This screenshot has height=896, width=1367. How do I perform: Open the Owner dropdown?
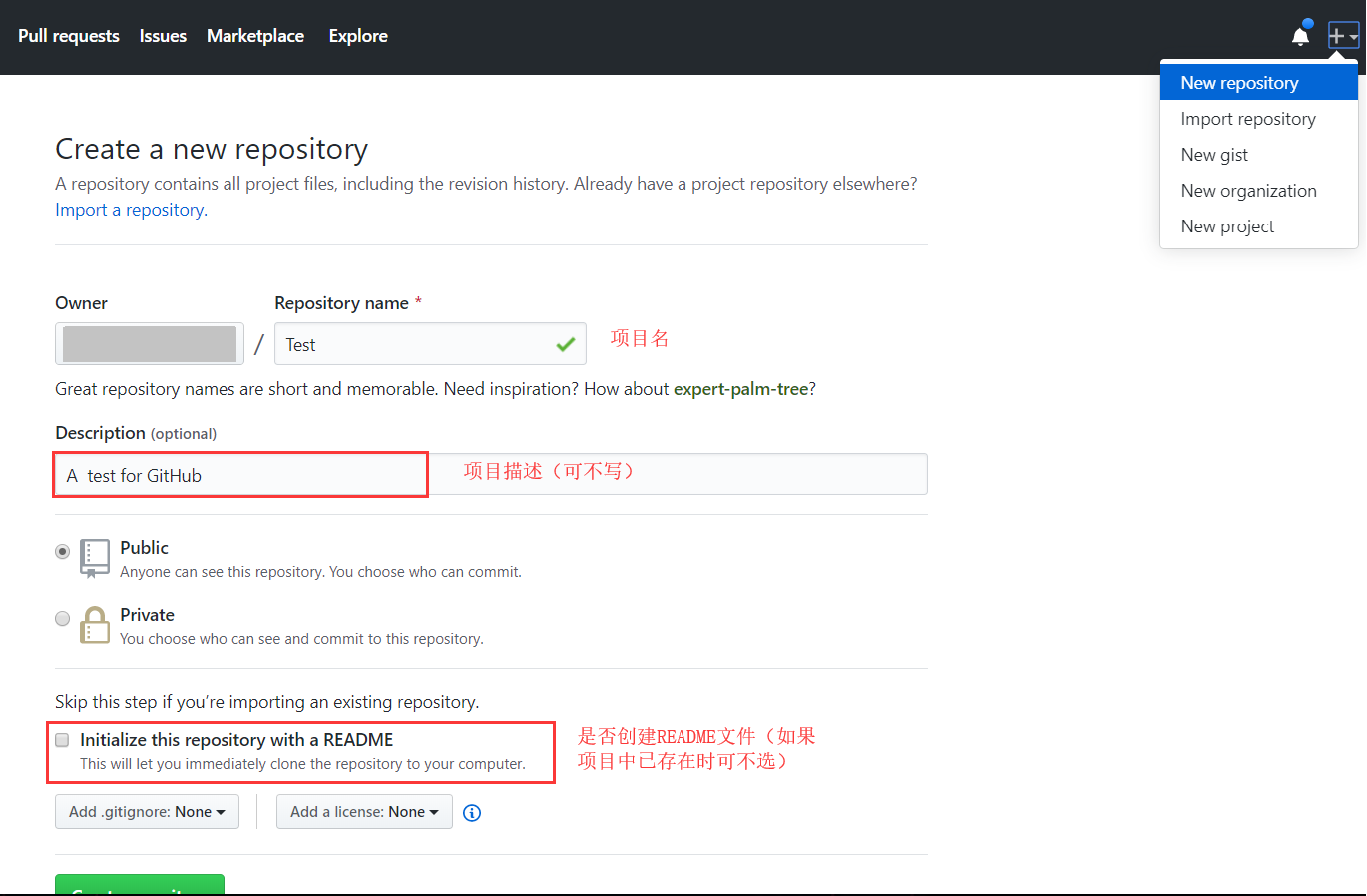(x=150, y=344)
